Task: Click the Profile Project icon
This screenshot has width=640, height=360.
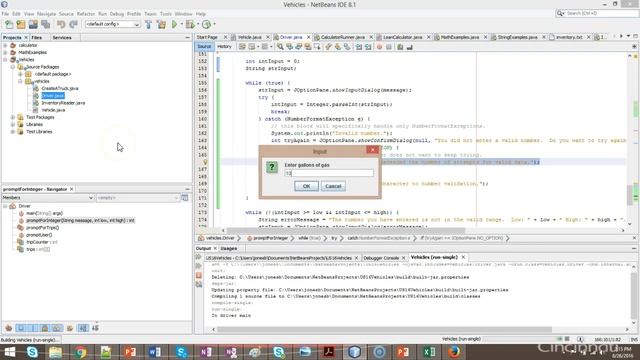Action: 206,24
